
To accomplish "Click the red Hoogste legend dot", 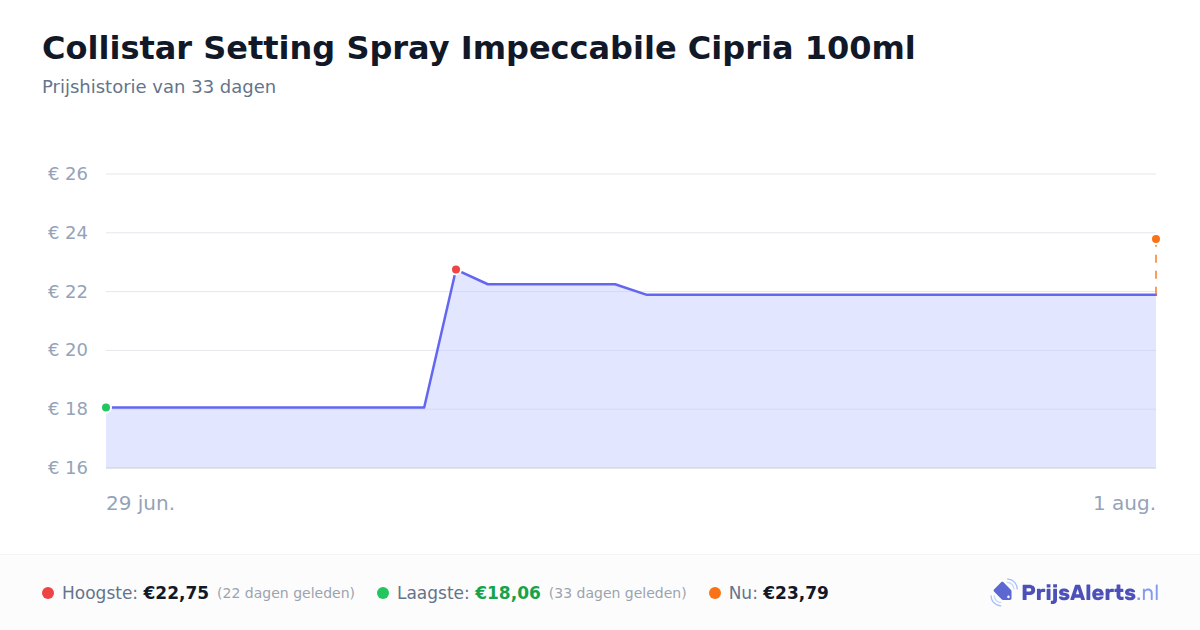I will (48, 593).
